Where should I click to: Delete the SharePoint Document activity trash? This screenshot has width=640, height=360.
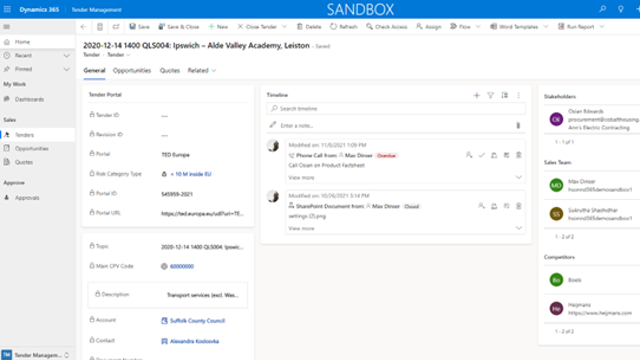click(519, 206)
